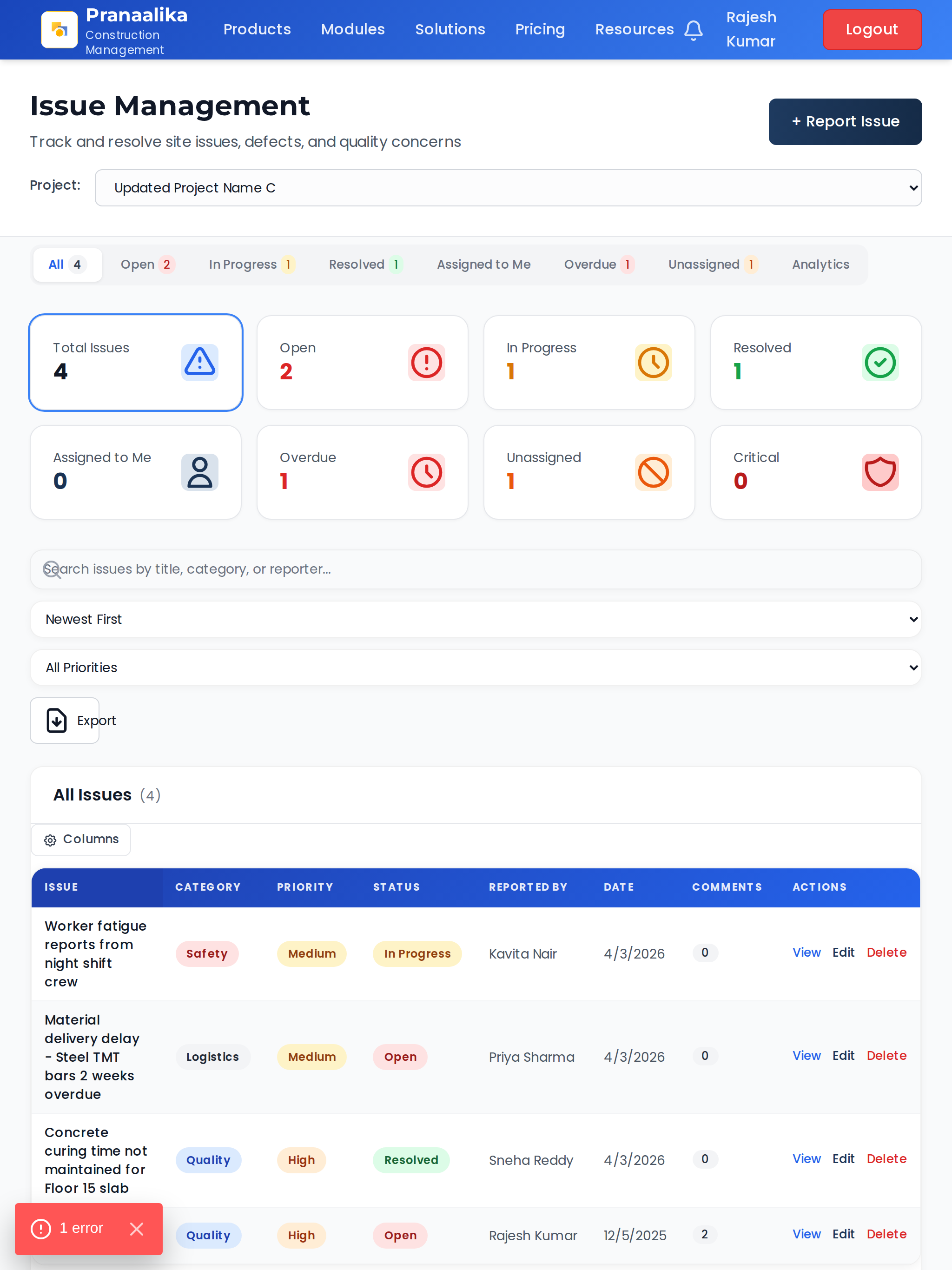Delete the Material delivery delay issue

886,1056
